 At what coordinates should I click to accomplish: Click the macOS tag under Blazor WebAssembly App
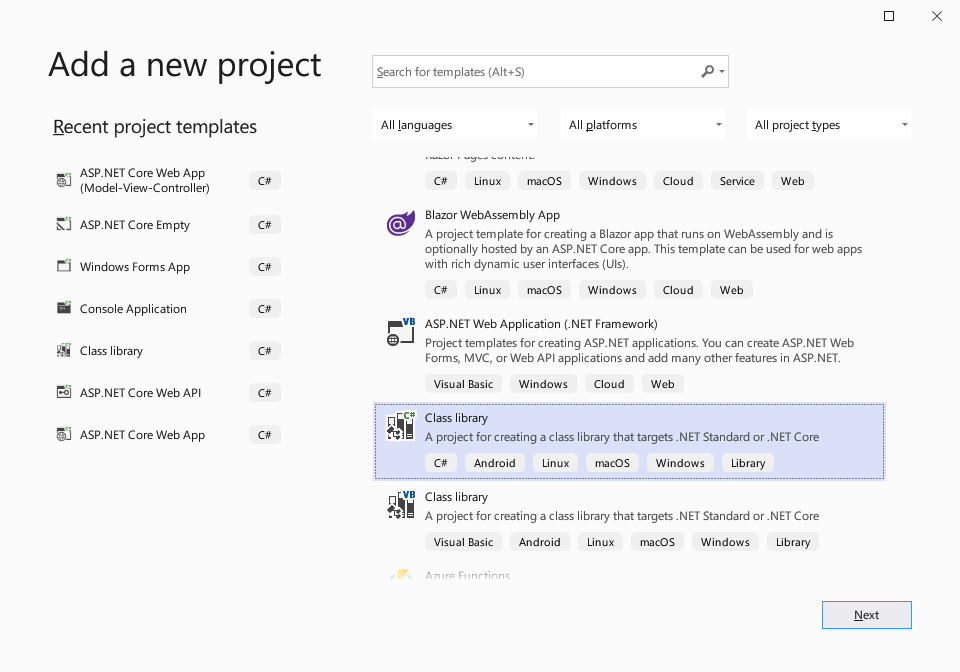click(x=544, y=289)
